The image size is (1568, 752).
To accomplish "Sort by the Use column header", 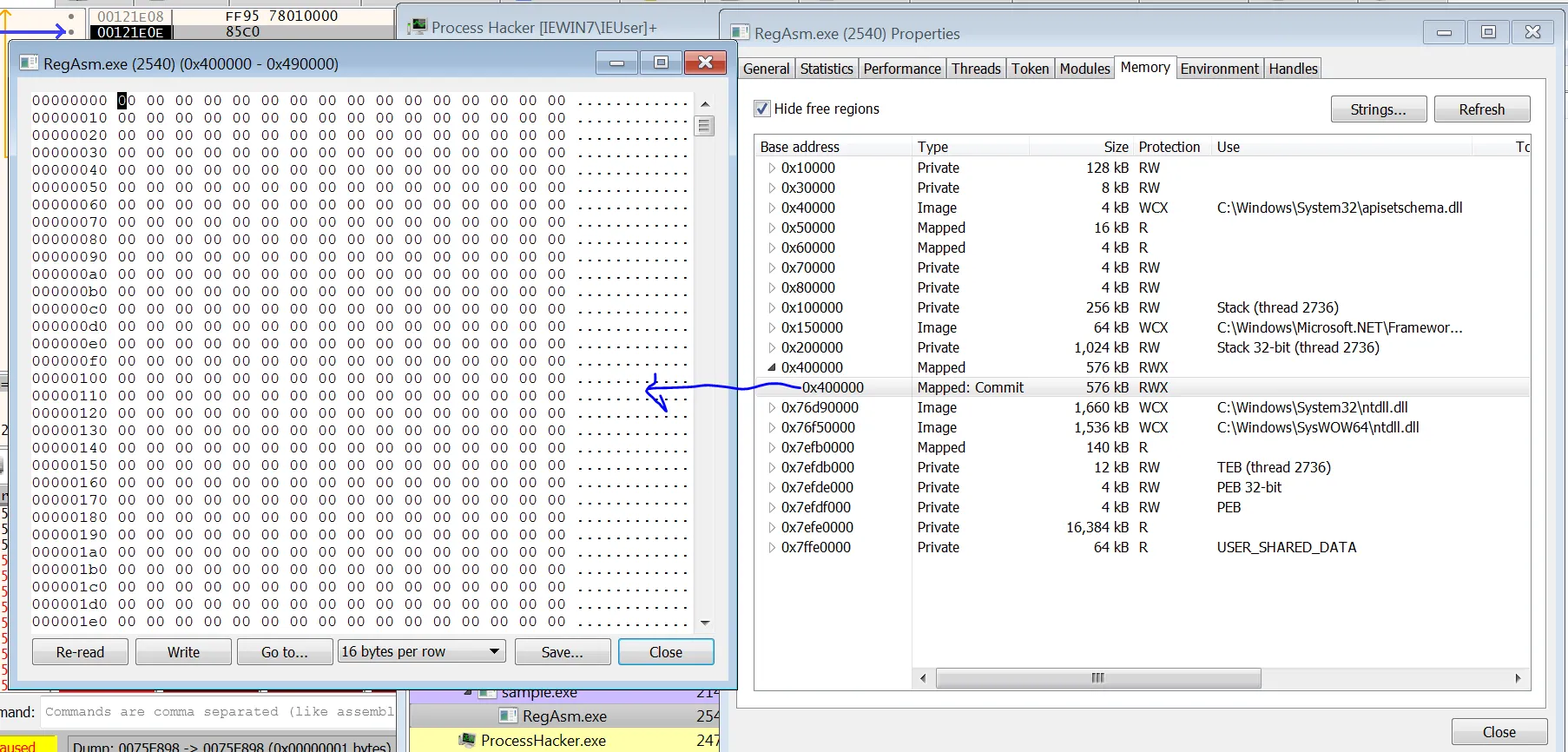I will click(1342, 147).
